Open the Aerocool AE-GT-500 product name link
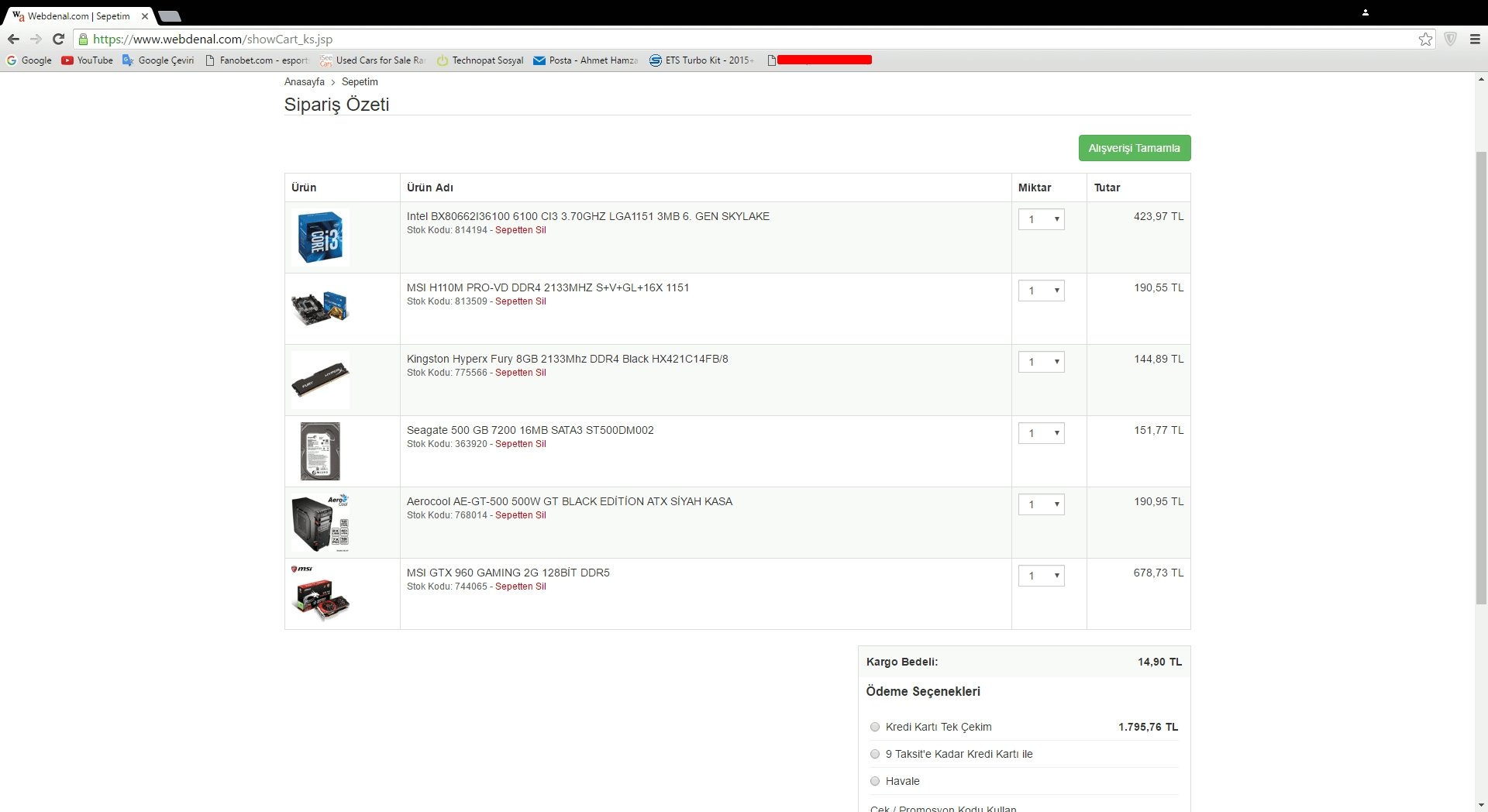Screen dimensions: 1488x812 (x=570, y=501)
